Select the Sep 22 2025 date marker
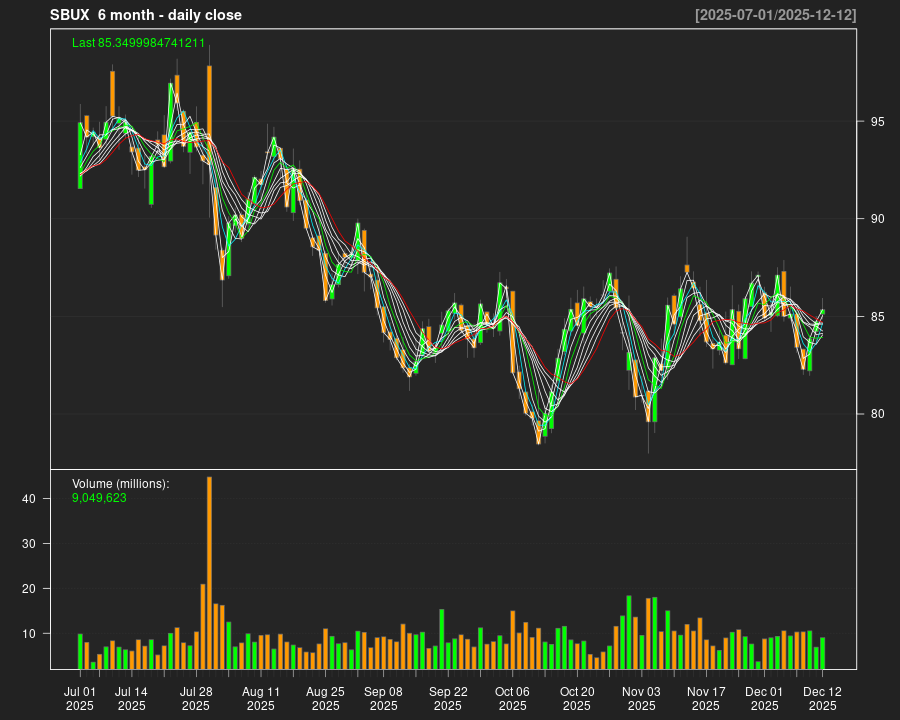The image size is (900, 720). [448, 698]
